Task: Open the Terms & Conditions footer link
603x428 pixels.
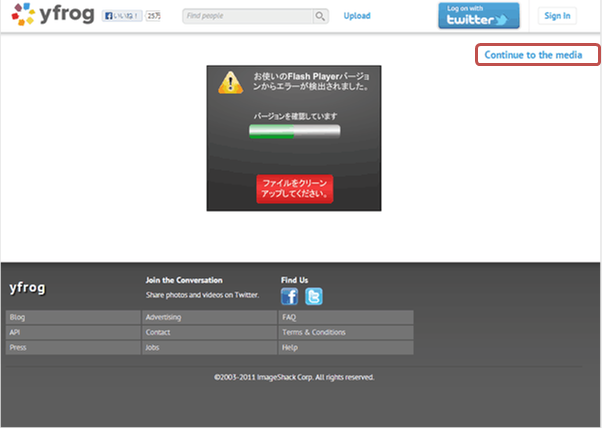Action: click(346, 332)
